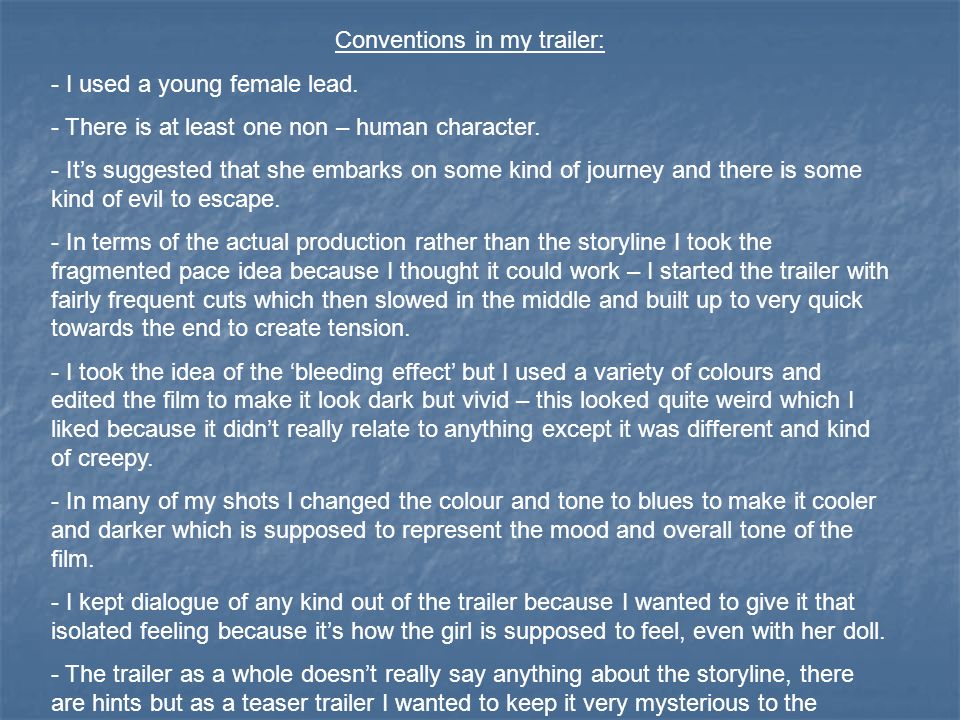The height and width of the screenshot is (720, 960).
Task: Click the 'isolated feeling' text line
Action: click(x=468, y=631)
